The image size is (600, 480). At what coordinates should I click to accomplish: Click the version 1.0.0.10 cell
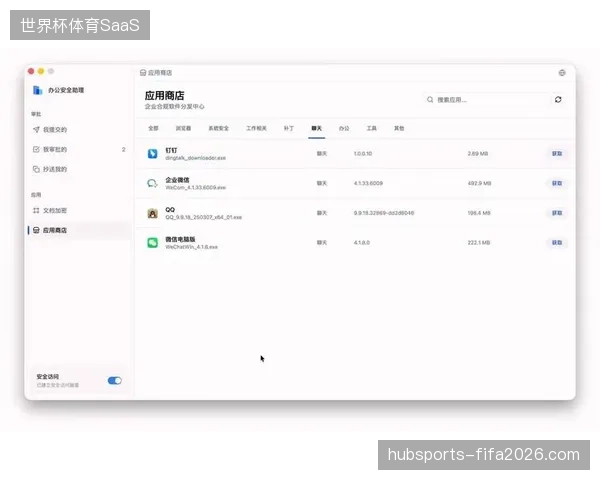coord(363,153)
